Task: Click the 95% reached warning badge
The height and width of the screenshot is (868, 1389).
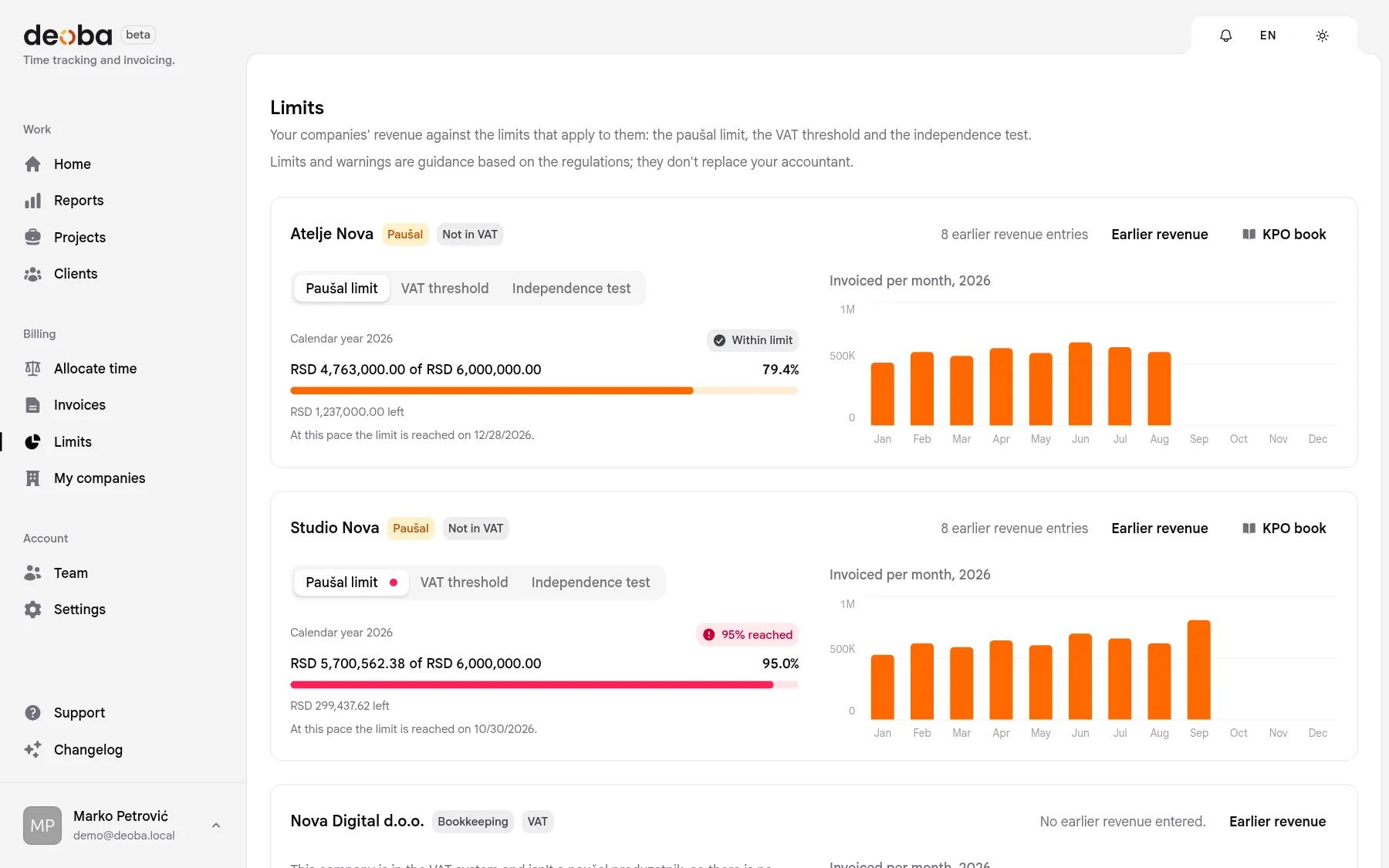Action: click(x=747, y=635)
